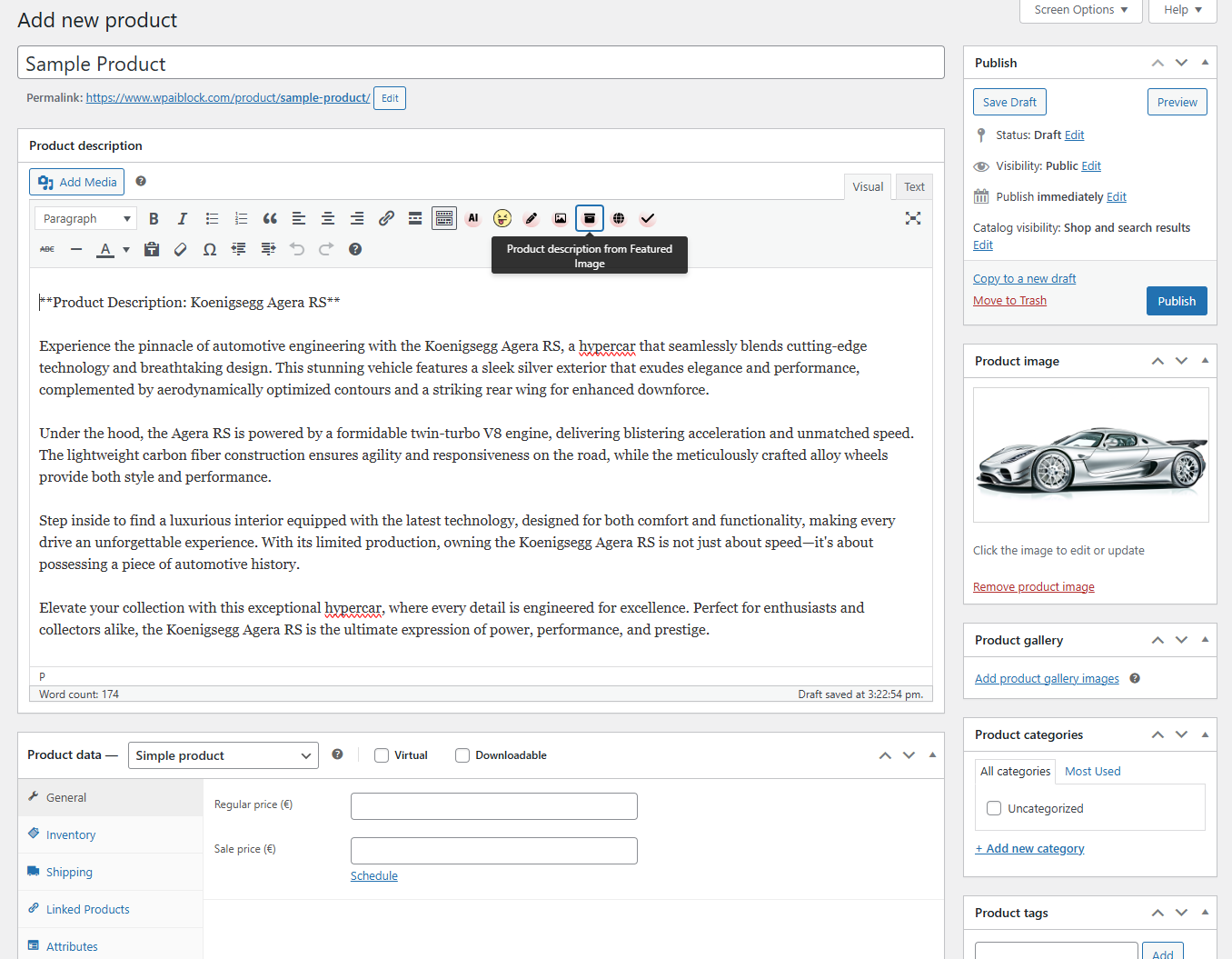Collapse the Product data panel
Screen dimensions: 1232x959
pyautogui.click(x=932, y=755)
